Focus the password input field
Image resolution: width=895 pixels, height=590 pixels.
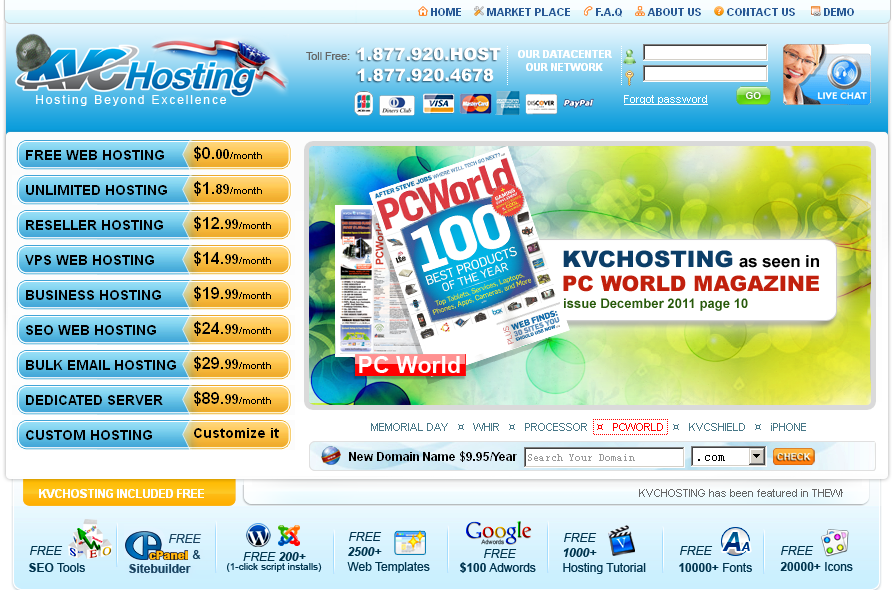pos(705,74)
